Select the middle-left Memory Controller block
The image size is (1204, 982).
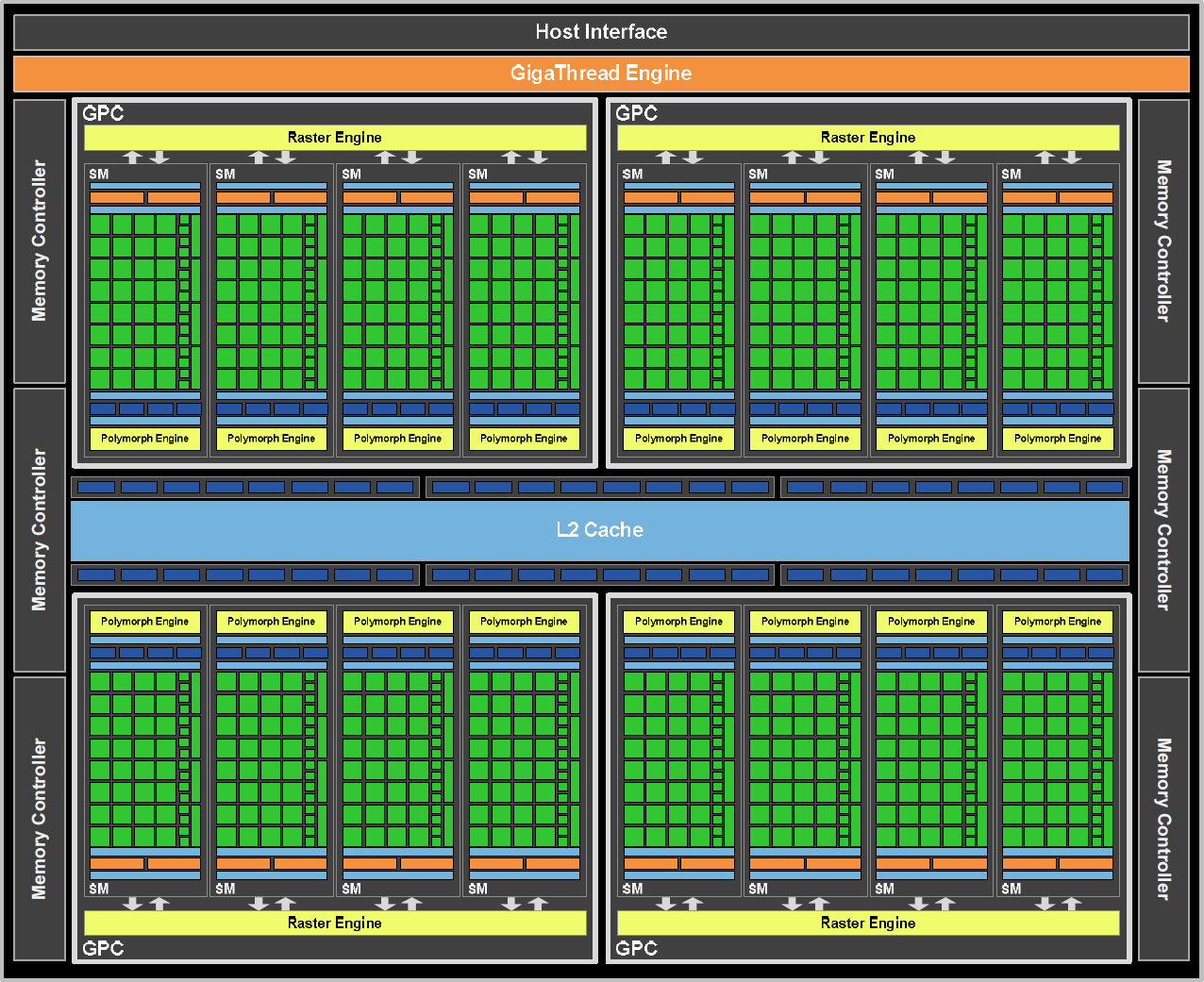click(40, 529)
